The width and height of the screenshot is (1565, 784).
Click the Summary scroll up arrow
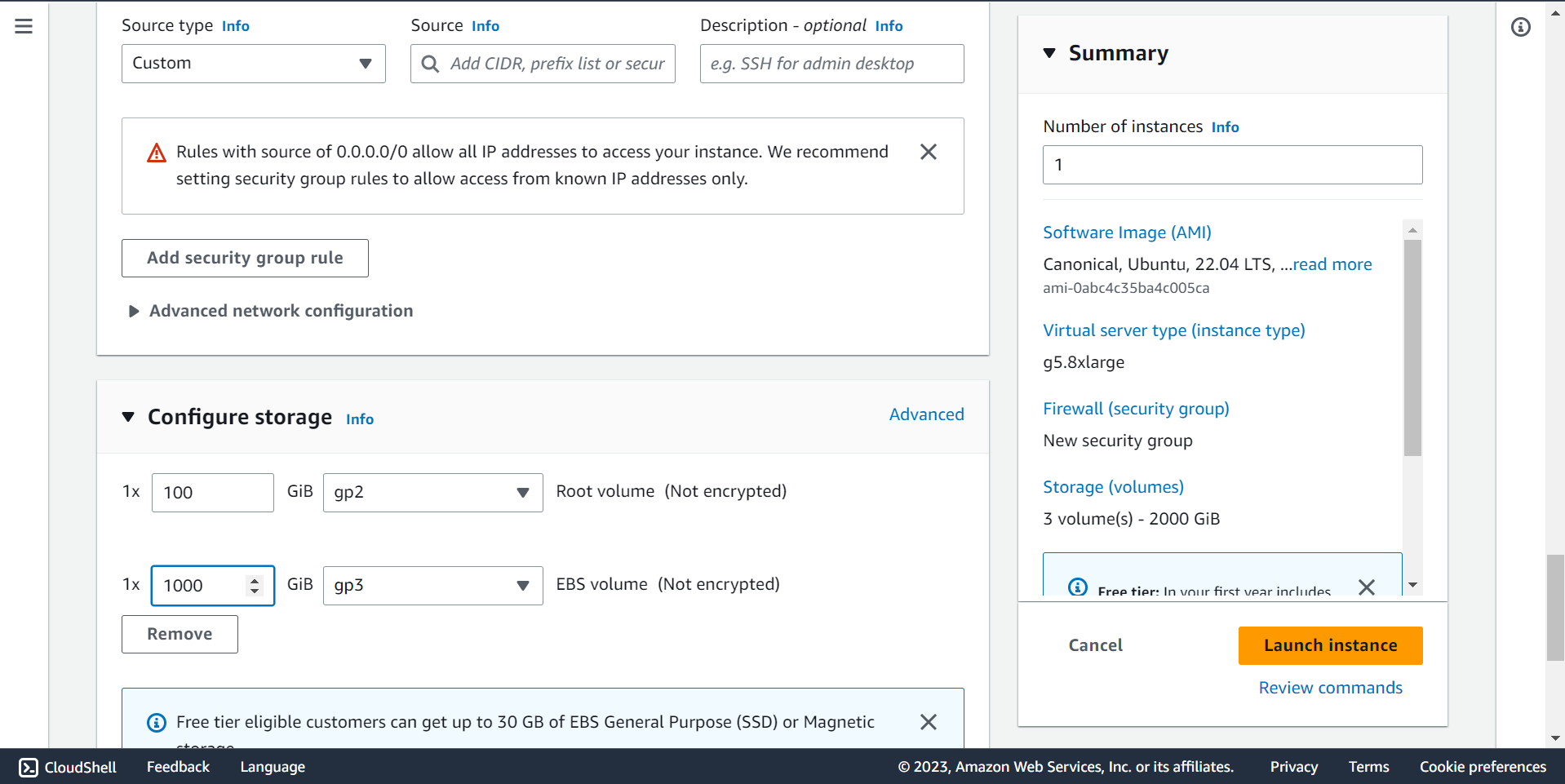pos(1412,230)
